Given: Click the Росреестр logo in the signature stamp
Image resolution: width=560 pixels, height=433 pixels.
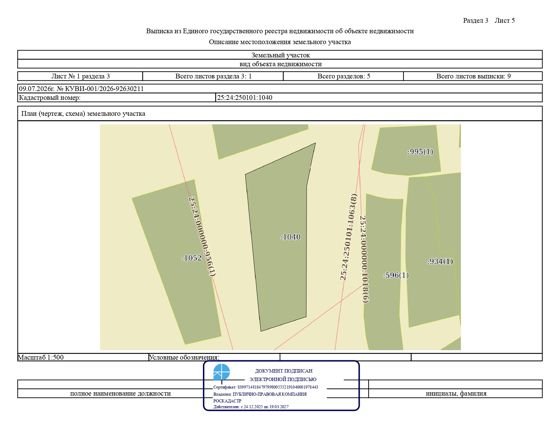Looking at the screenshot, I should click(x=222, y=373).
